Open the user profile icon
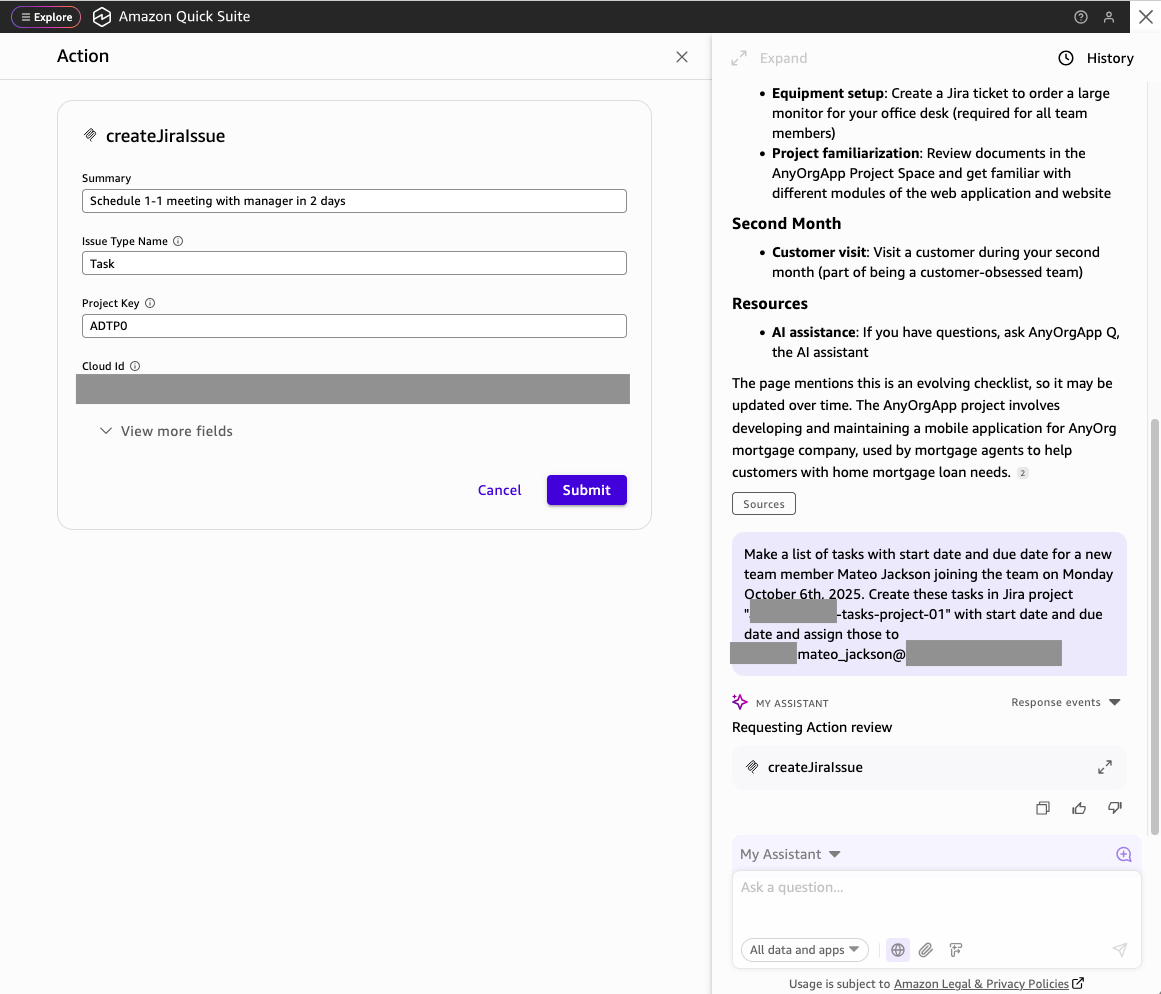The height and width of the screenshot is (994, 1161). click(1109, 17)
